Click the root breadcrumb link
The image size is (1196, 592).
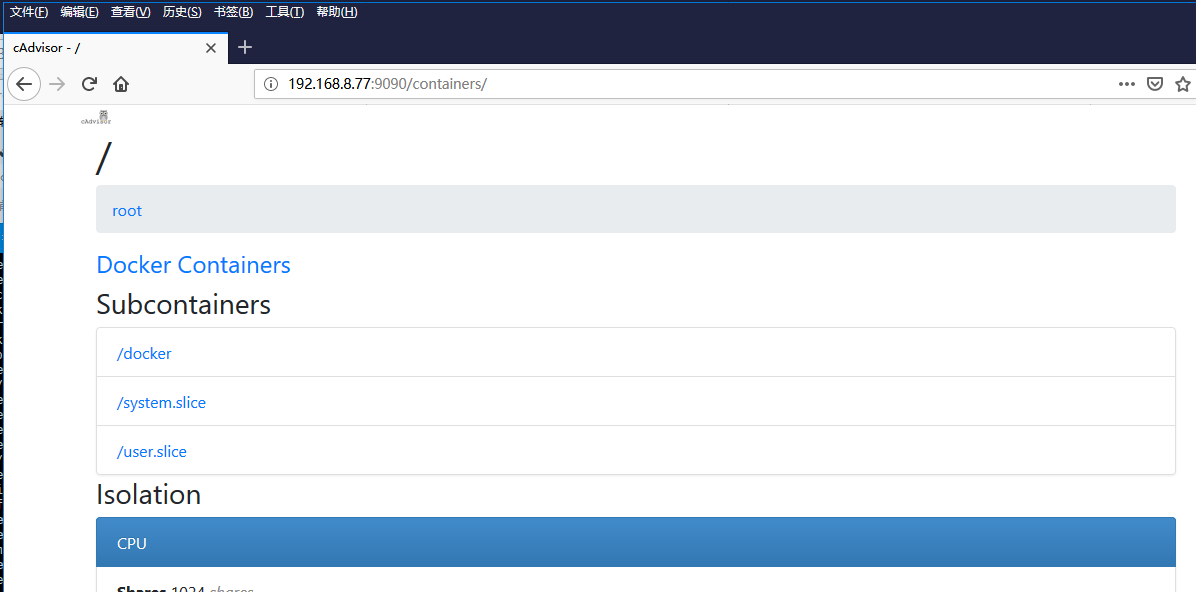tap(127, 211)
